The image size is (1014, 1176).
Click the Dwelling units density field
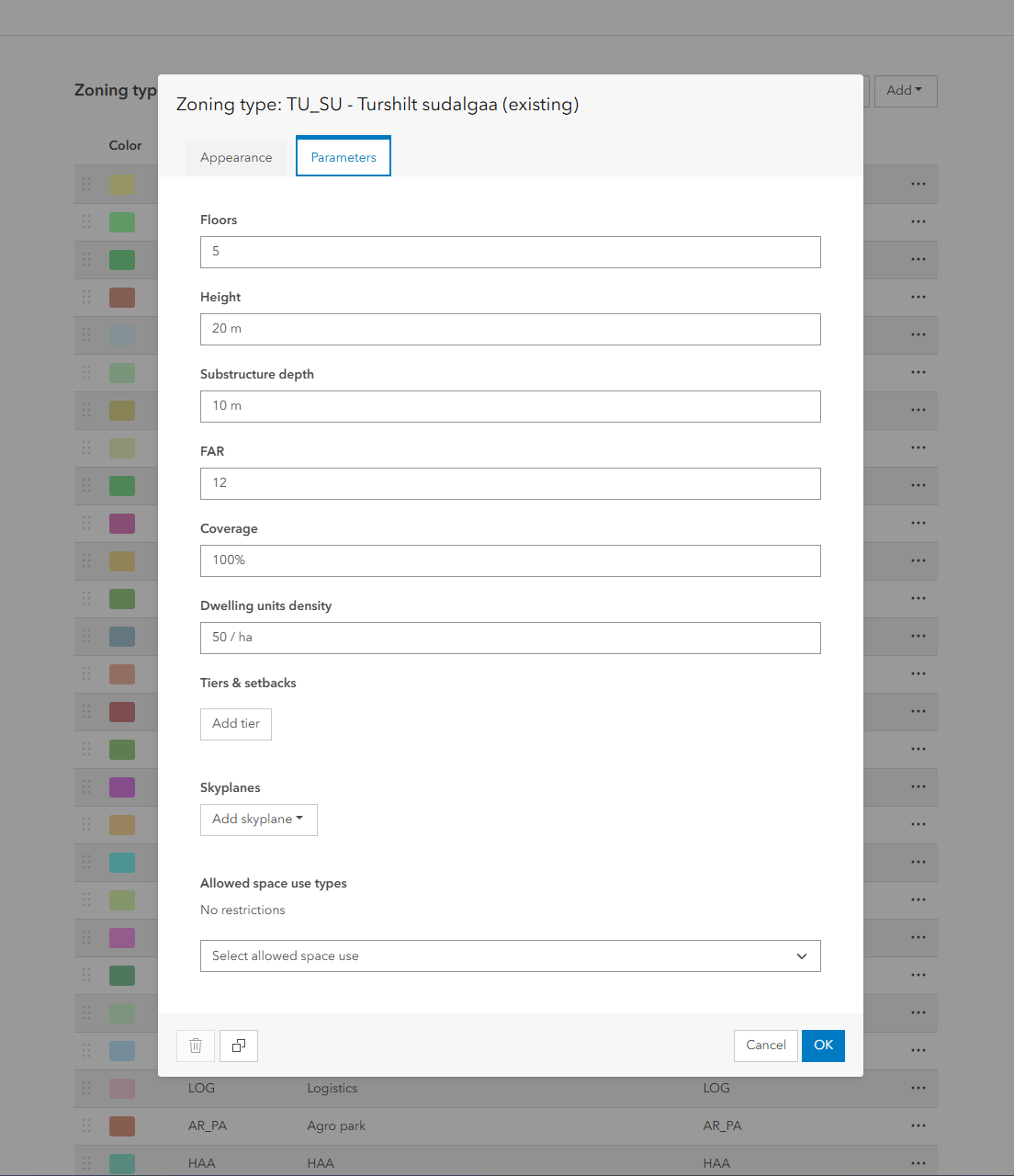pos(510,638)
